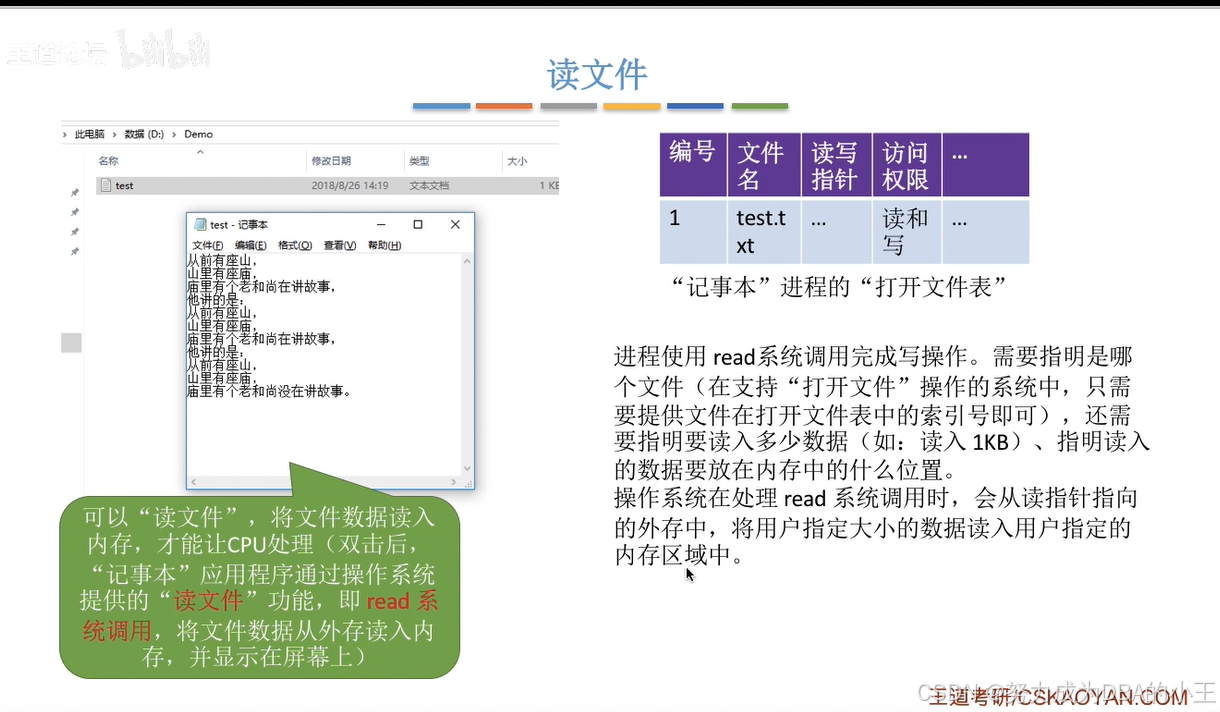Click Demo folder in Explorer address bar
Image resolution: width=1220 pixels, height=712 pixels.
point(198,134)
